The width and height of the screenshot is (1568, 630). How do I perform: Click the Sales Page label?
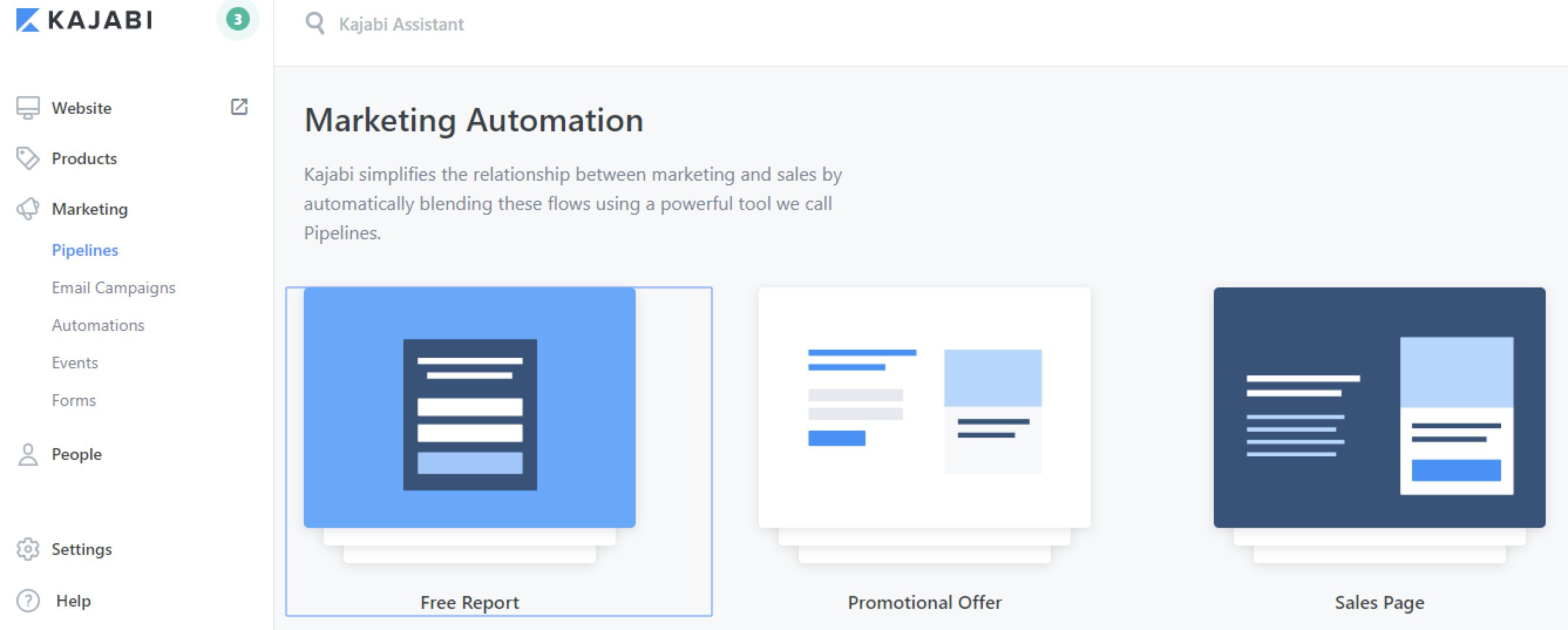click(x=1379, y=602)
